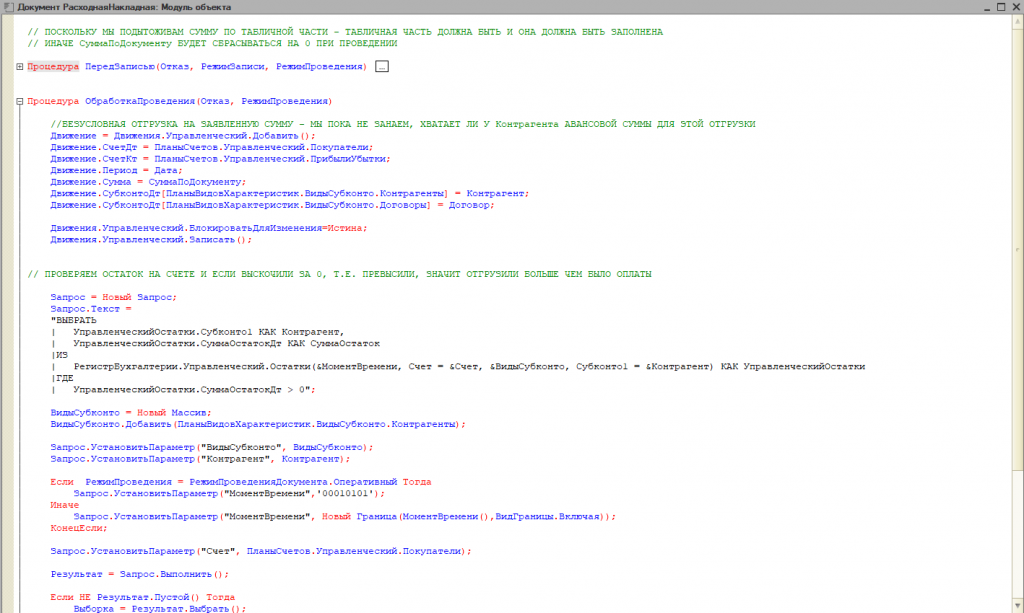The image size is (1024, 613).
Task: Click line containing 'Новый Граница(МоментВремени()'
Action: coord(345,517)
